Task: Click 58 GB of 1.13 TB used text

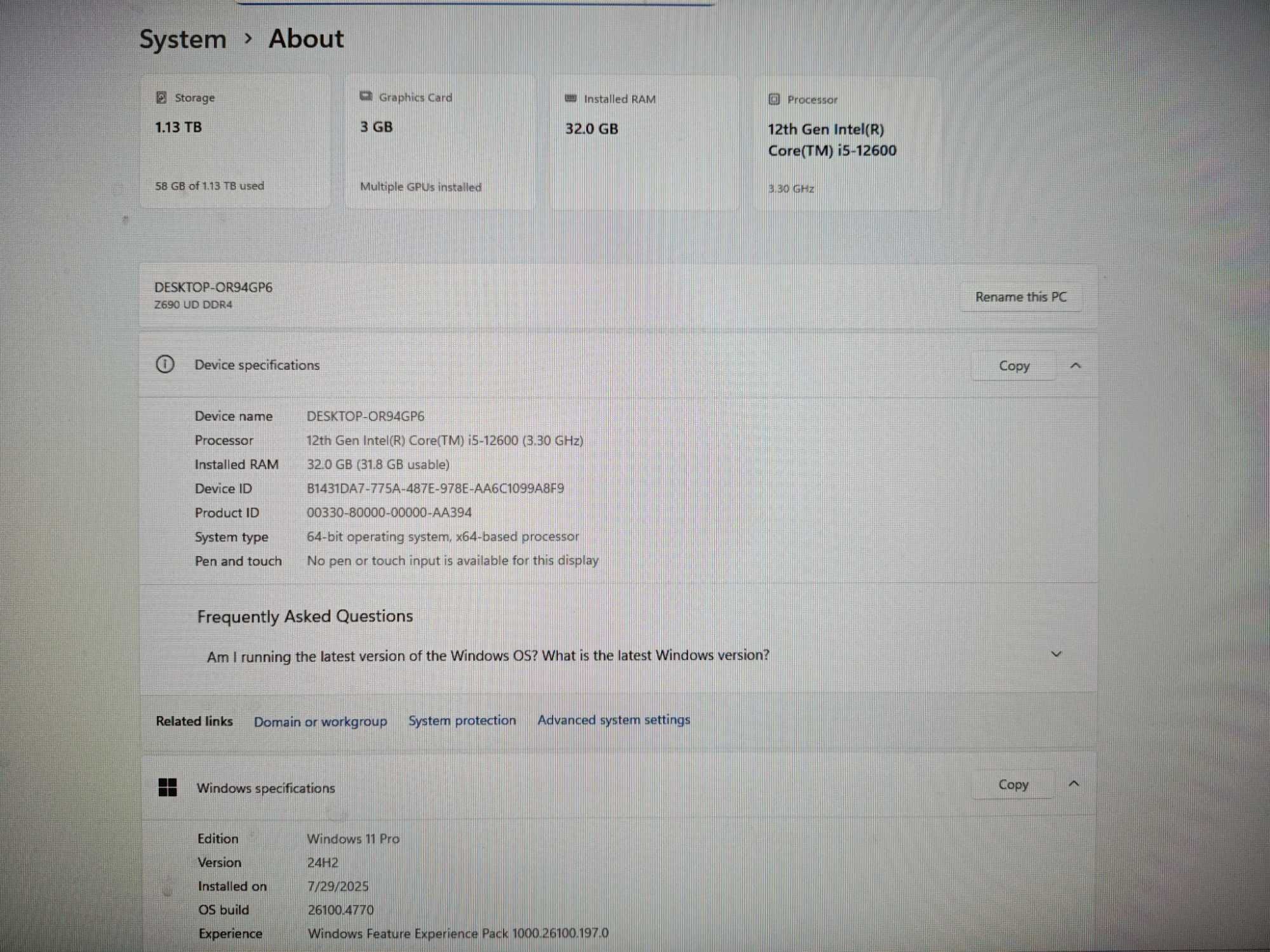Action: pos(210,186)
